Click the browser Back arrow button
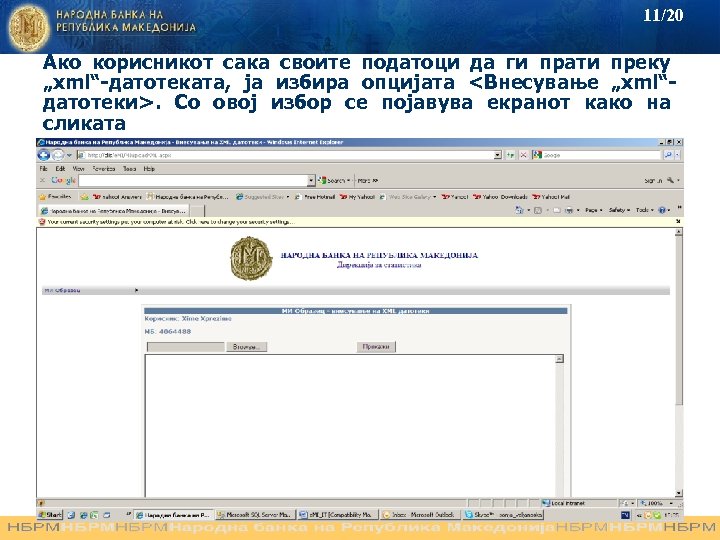This screenshot has width=720, height=540. [x=44, y=155]
